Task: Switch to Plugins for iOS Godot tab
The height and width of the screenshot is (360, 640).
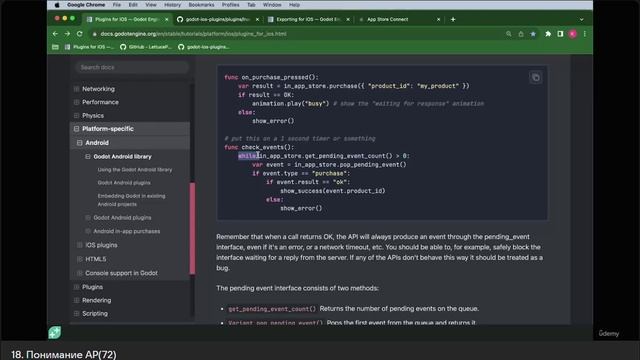Action: (x=127, y=19)
